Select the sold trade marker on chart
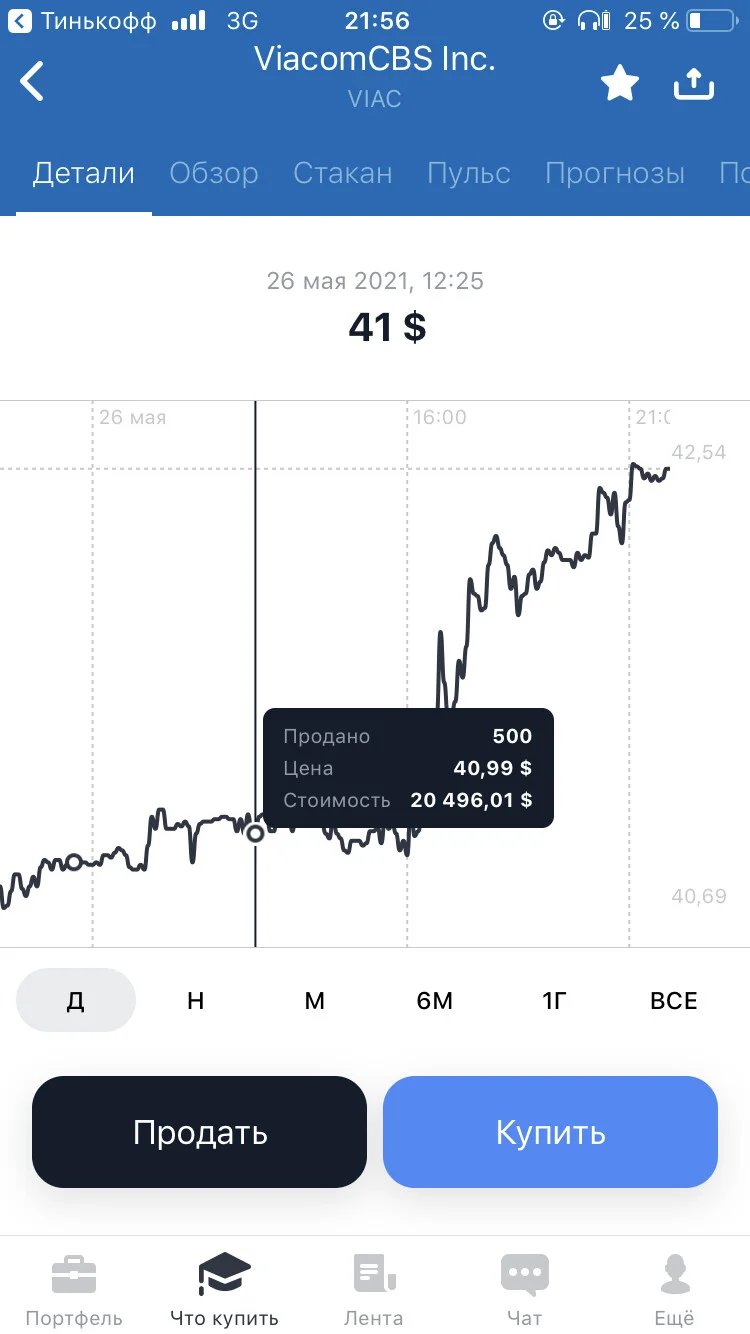 (255, 833)
